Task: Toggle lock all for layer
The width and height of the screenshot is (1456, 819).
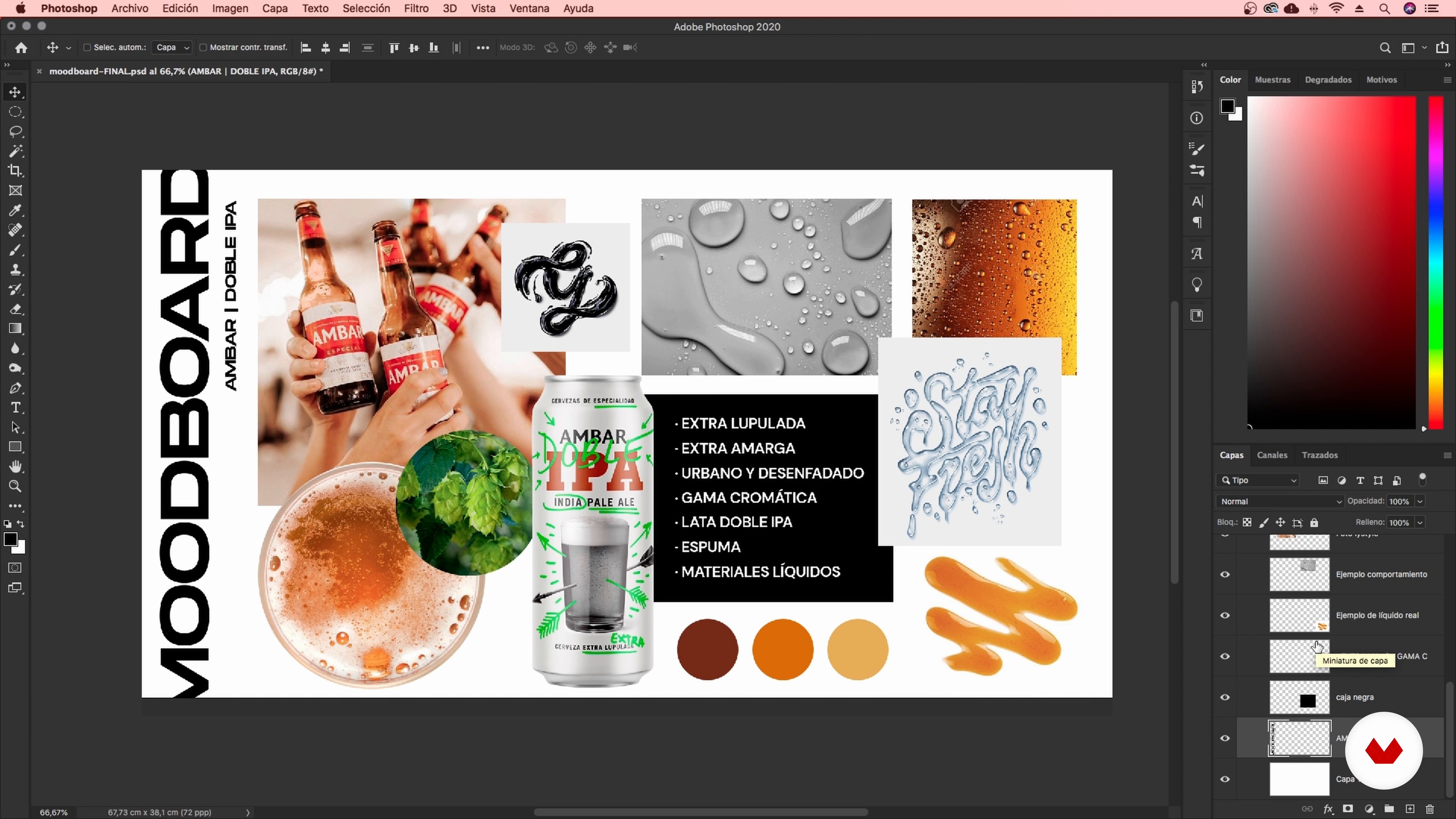Action: [x=1314, y=522]
